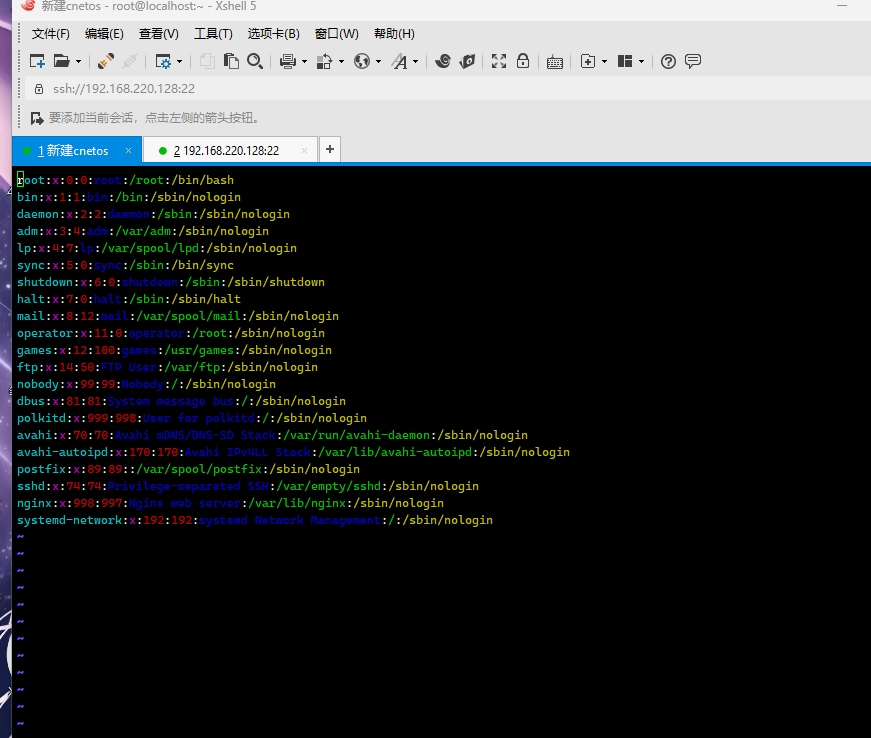This screenshot has height=738, width=871.
Task: Open the 编辑(E) menu
Action: (104, 34)
